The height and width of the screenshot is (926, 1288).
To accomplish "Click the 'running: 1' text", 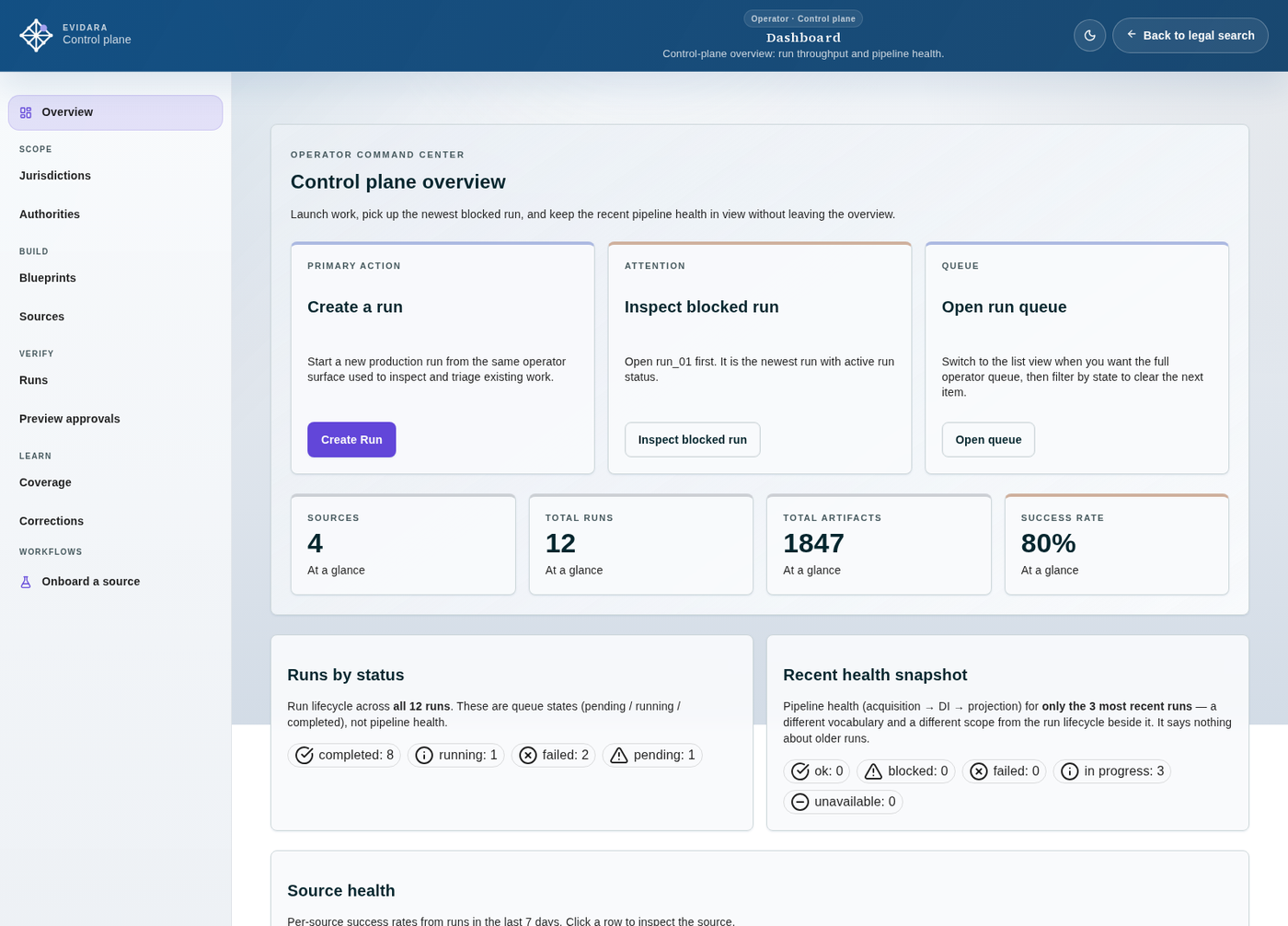I will pos(468,756).
